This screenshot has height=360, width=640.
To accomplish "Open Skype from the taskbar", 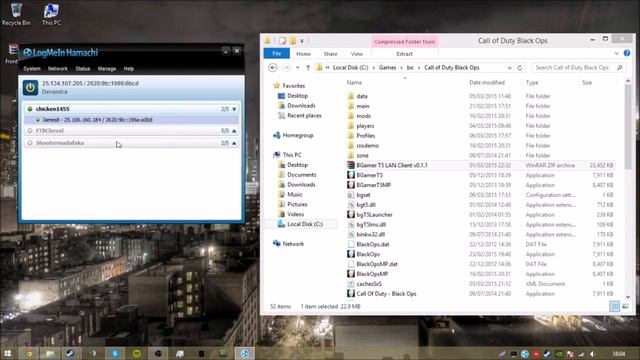I will (x=115, y=353).
